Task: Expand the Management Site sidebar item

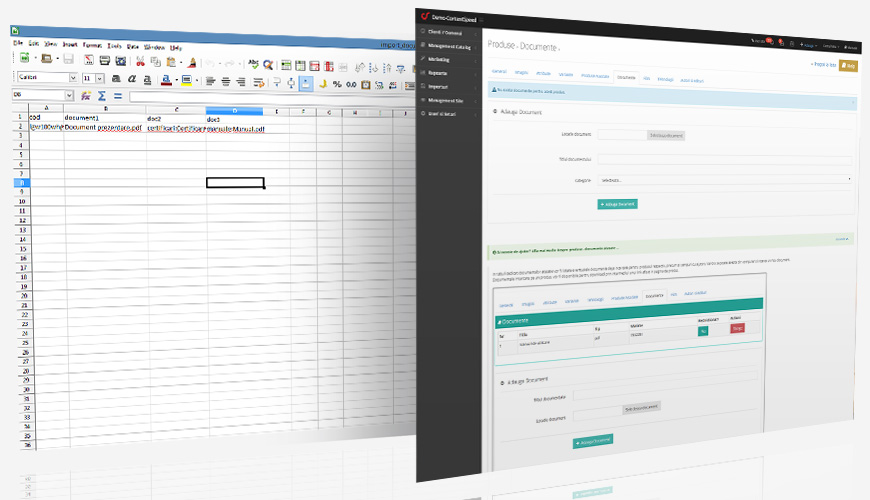Action: 449,100
